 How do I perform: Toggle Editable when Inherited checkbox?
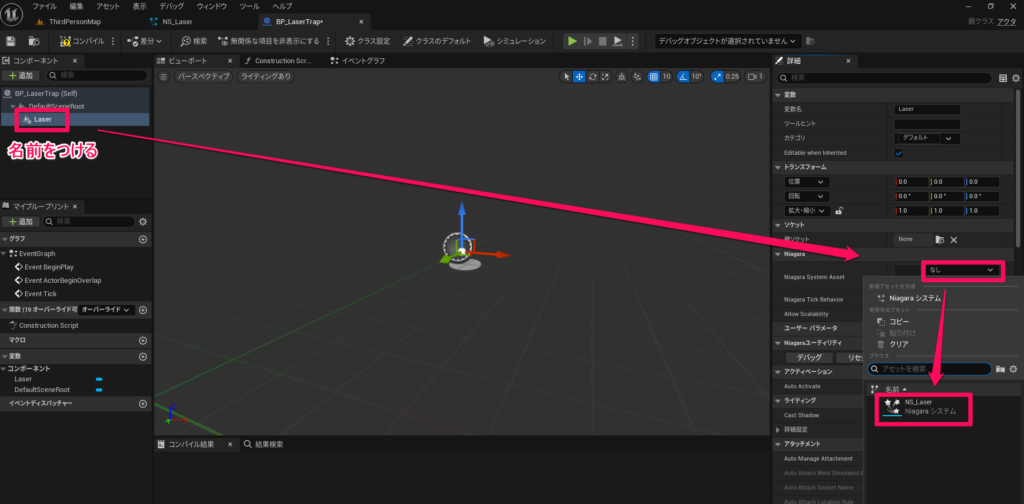(x=899, y=153)
